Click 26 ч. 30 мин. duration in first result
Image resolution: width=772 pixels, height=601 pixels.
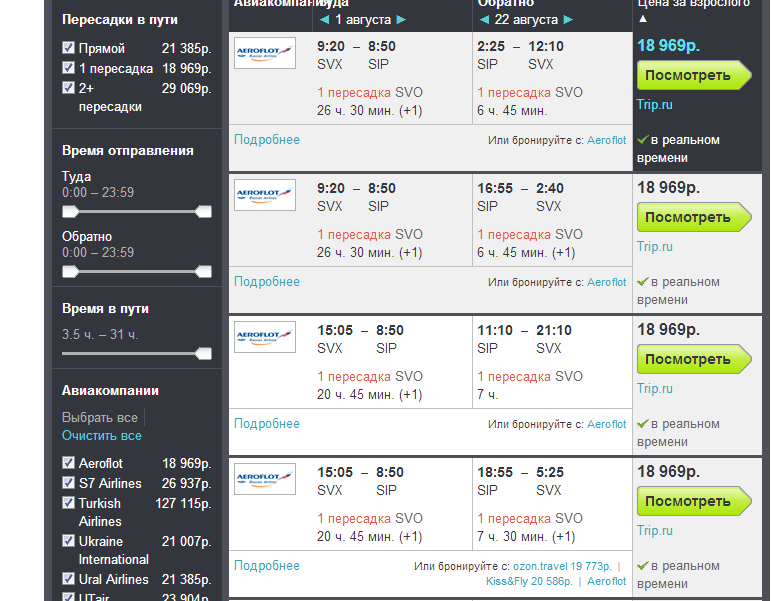click(x=369, y=111)
